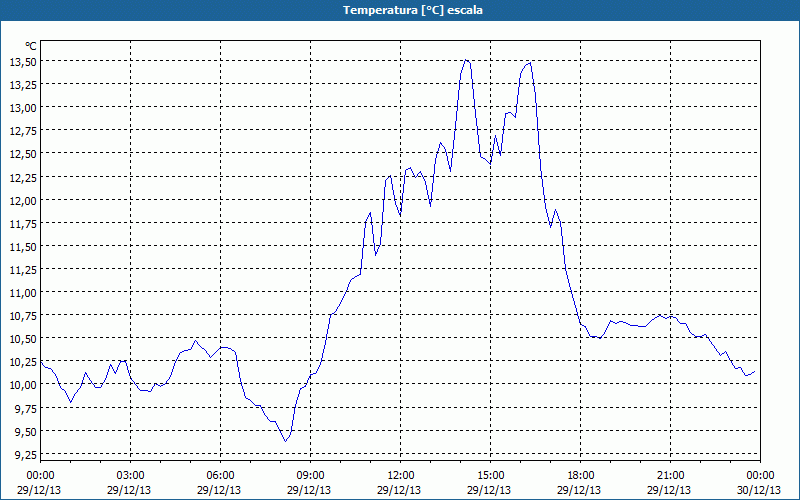Click the 12,75 y-axis value

click(23, 131)
